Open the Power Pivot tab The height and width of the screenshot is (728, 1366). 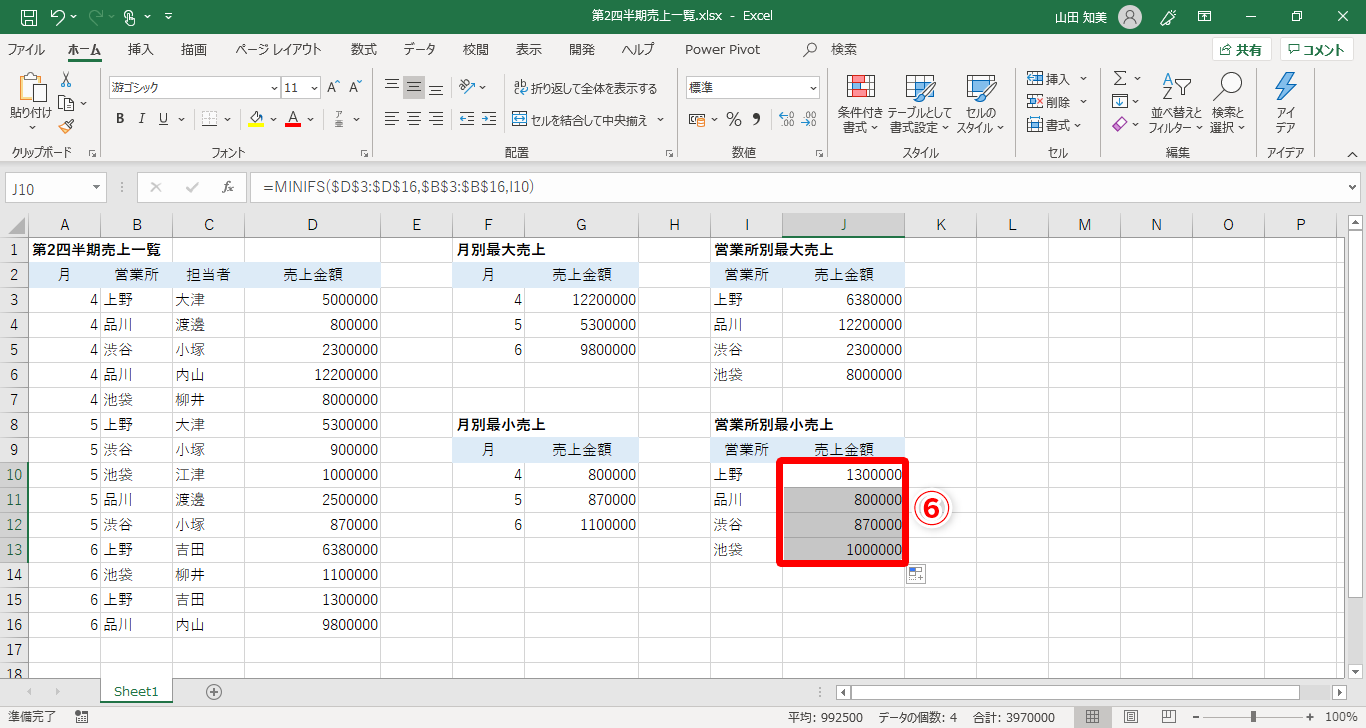723,49
